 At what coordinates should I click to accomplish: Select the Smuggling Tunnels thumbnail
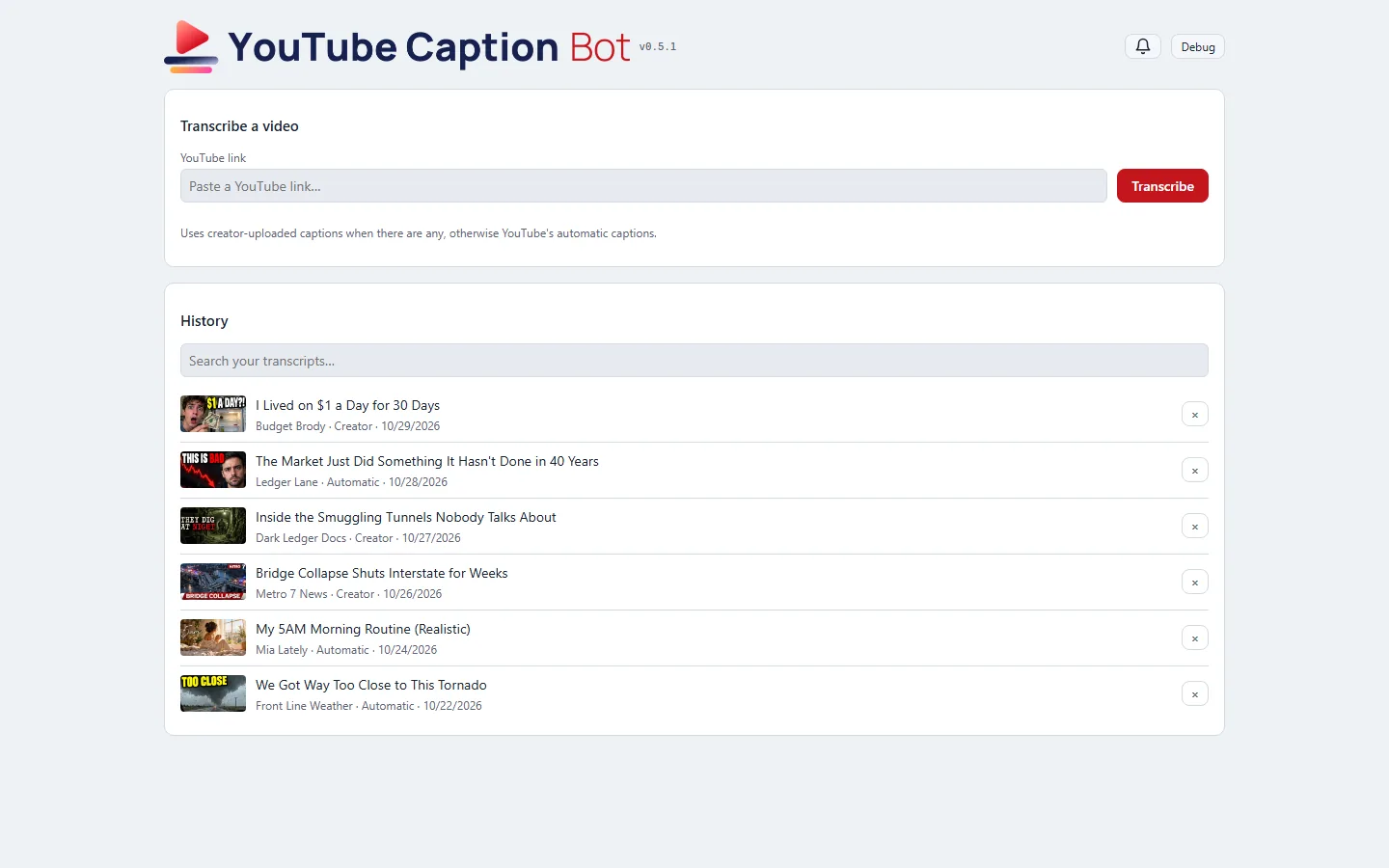(213, 526)
